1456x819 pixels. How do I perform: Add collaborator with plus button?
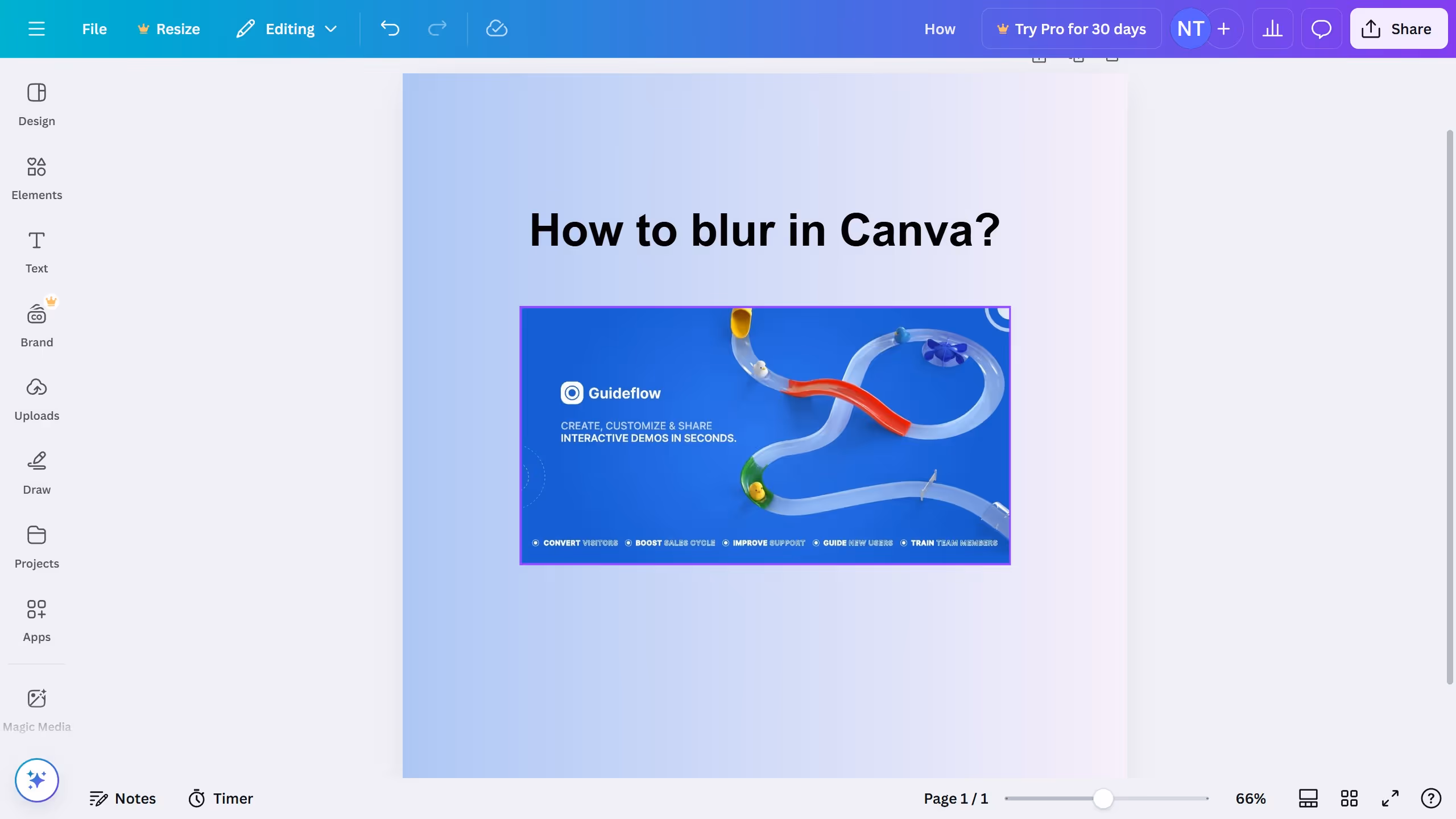click(x=1223, y=28)
